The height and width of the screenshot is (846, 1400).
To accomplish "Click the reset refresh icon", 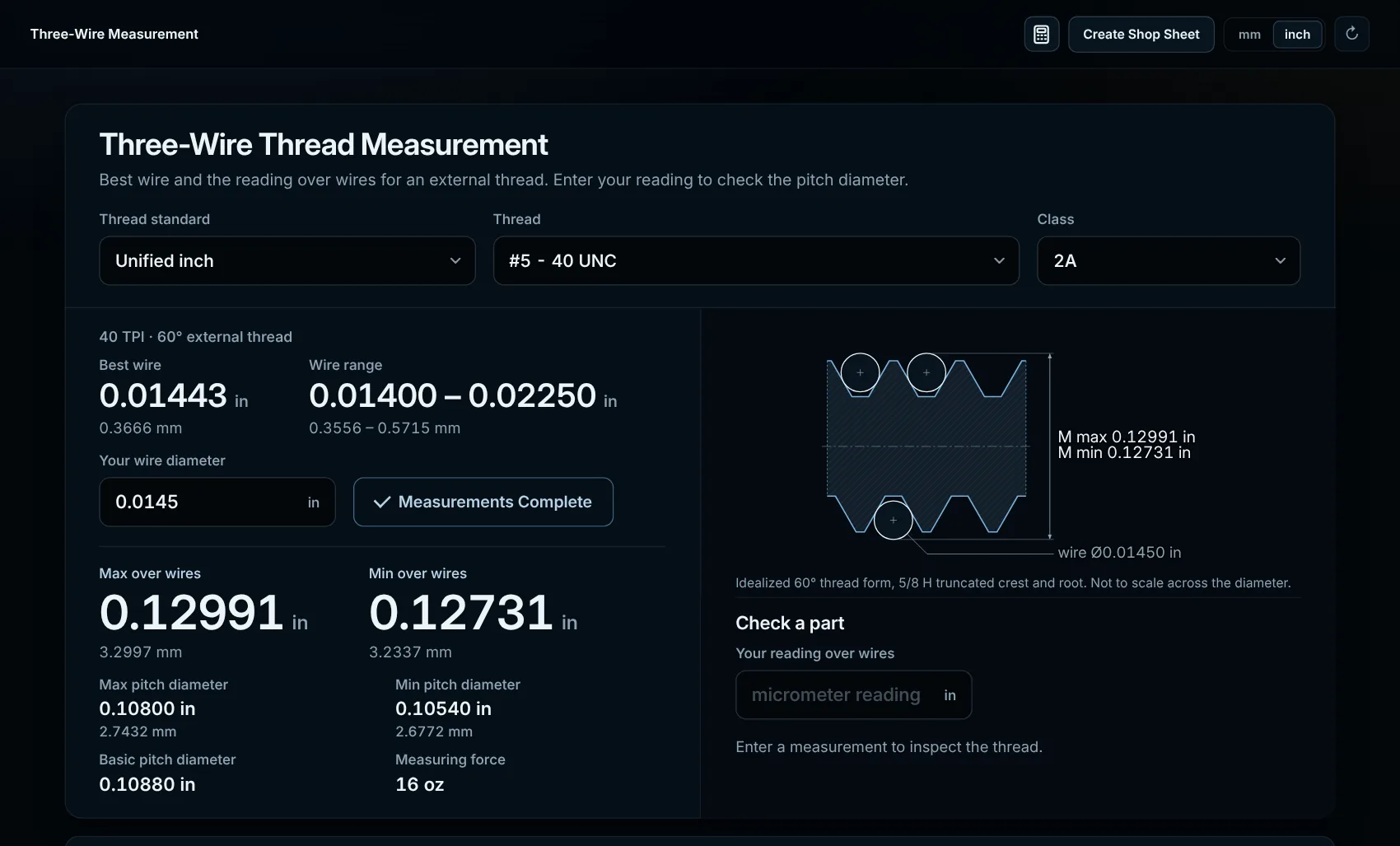I will 1351,34.
